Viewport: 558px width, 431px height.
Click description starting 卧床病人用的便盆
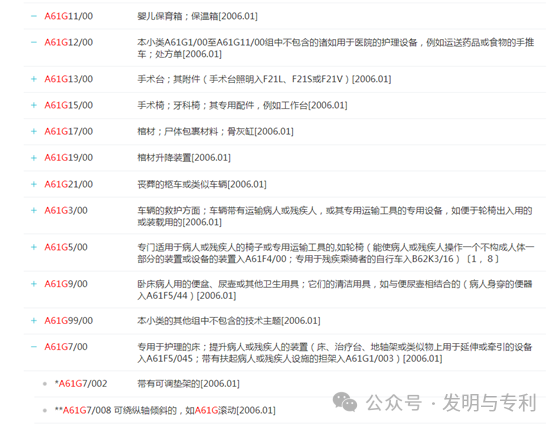click(335, 289)
